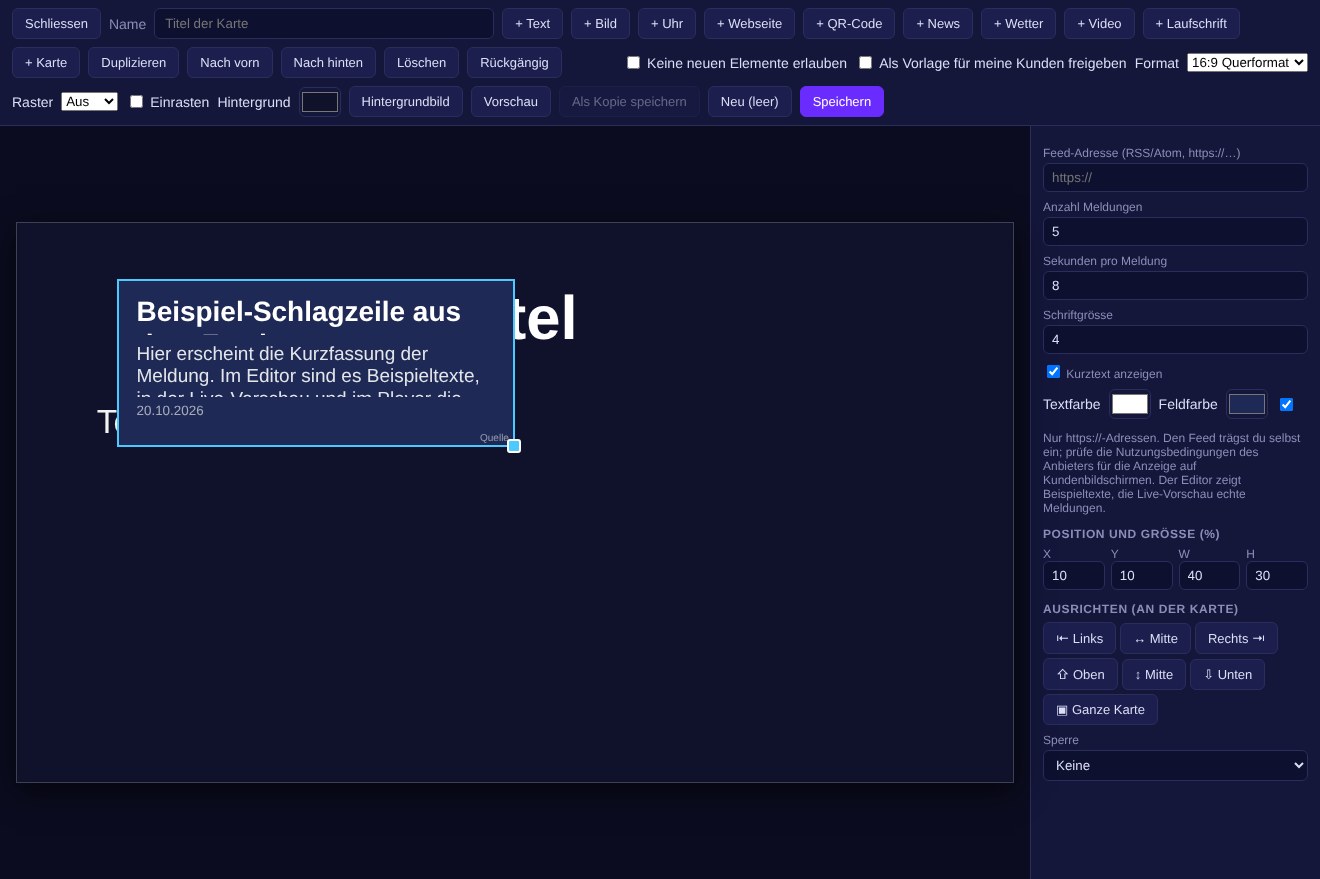Insert a QR-Code element

pos(849,23)
